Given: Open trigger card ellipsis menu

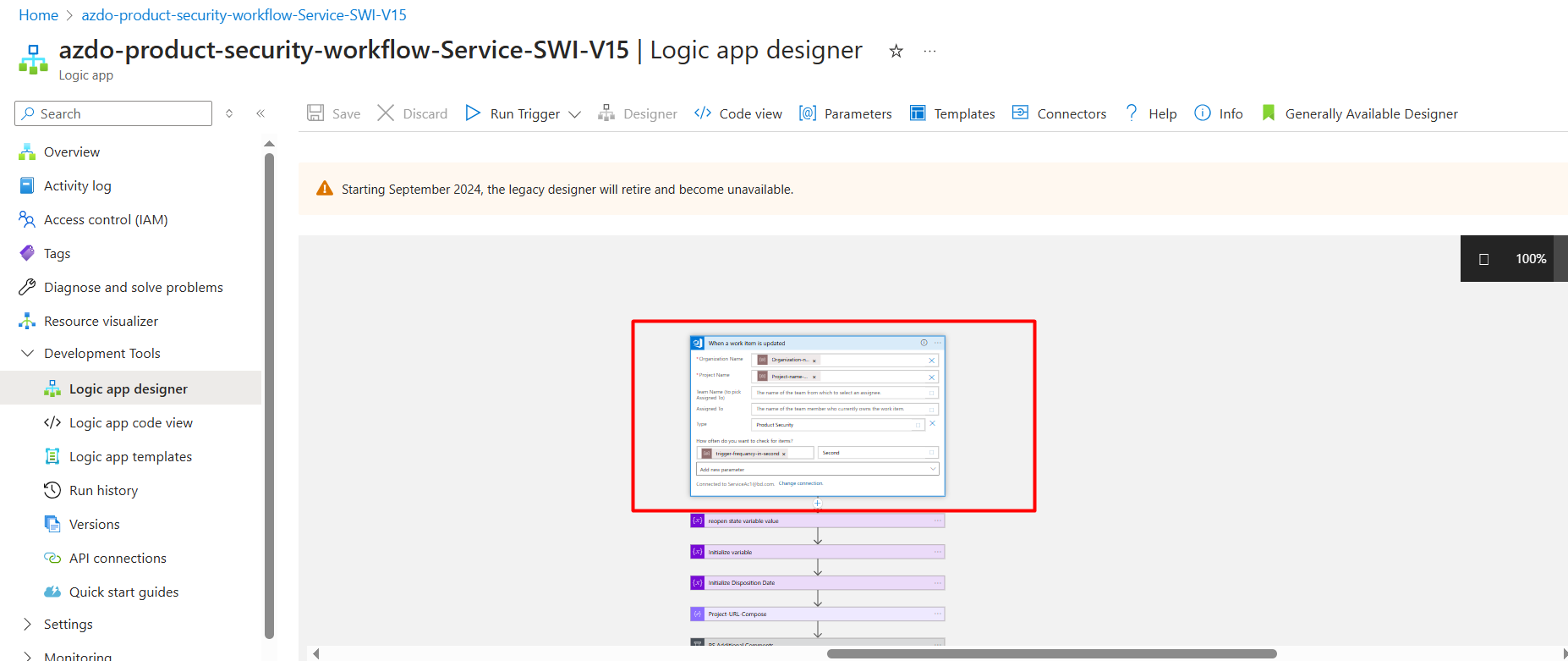Looking at the screenshot, I should pos(937,343).
